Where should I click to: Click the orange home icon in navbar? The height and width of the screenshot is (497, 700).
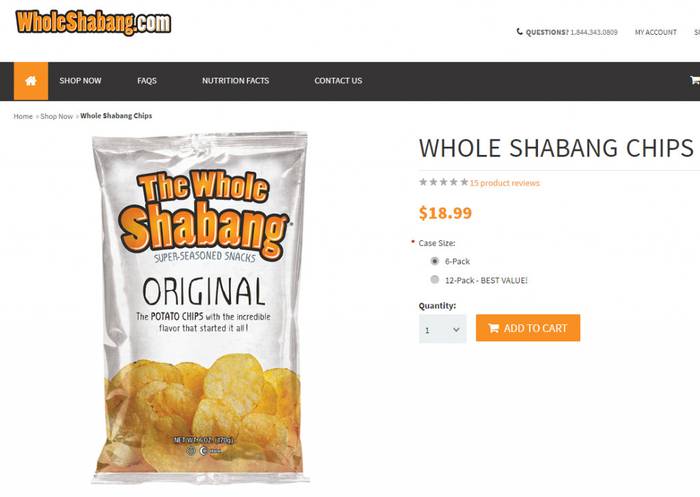click(x=31, y=81)
